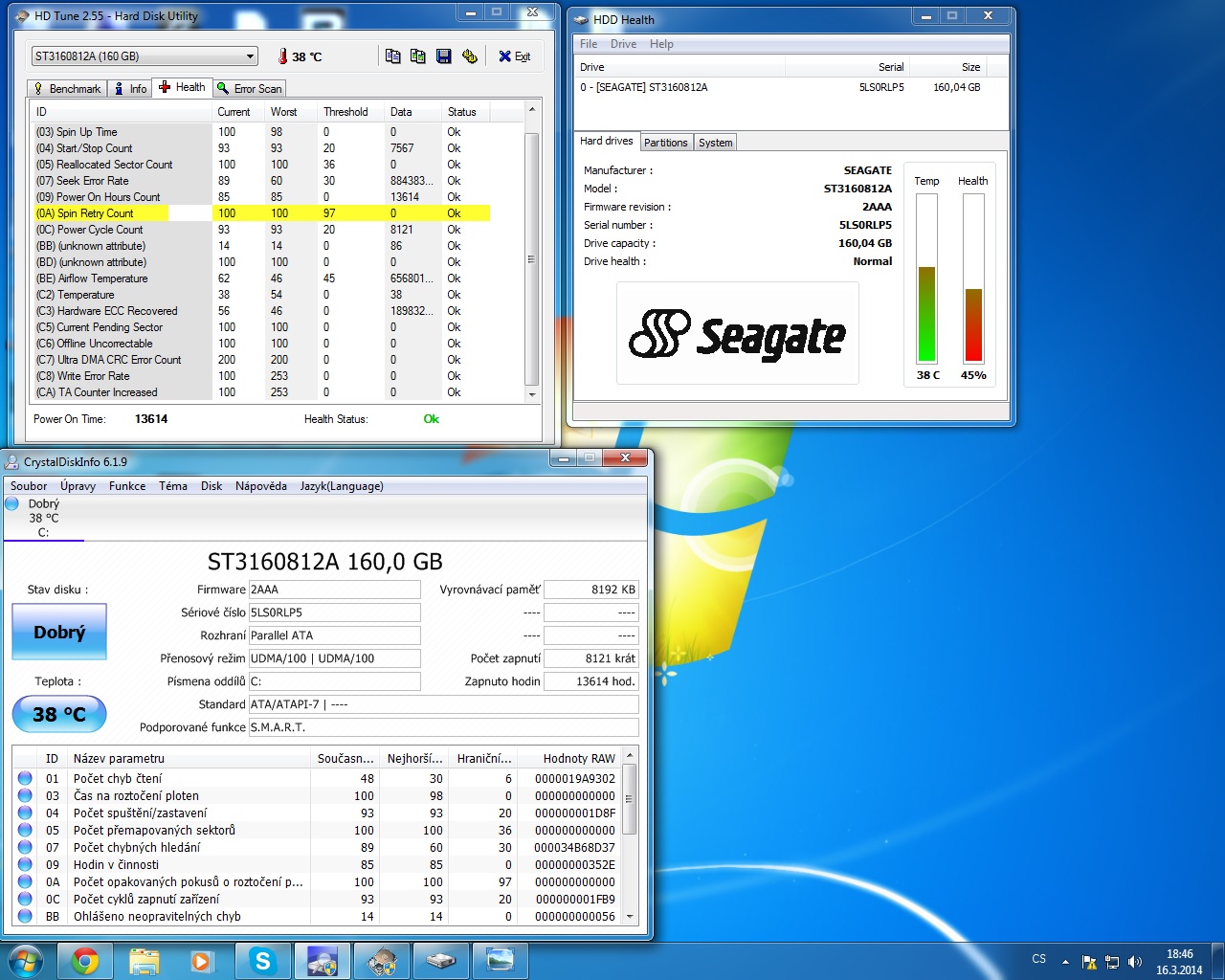Click the Exit button in HD Tune
The image size is (1225, 980).
(x=515, y=56)
